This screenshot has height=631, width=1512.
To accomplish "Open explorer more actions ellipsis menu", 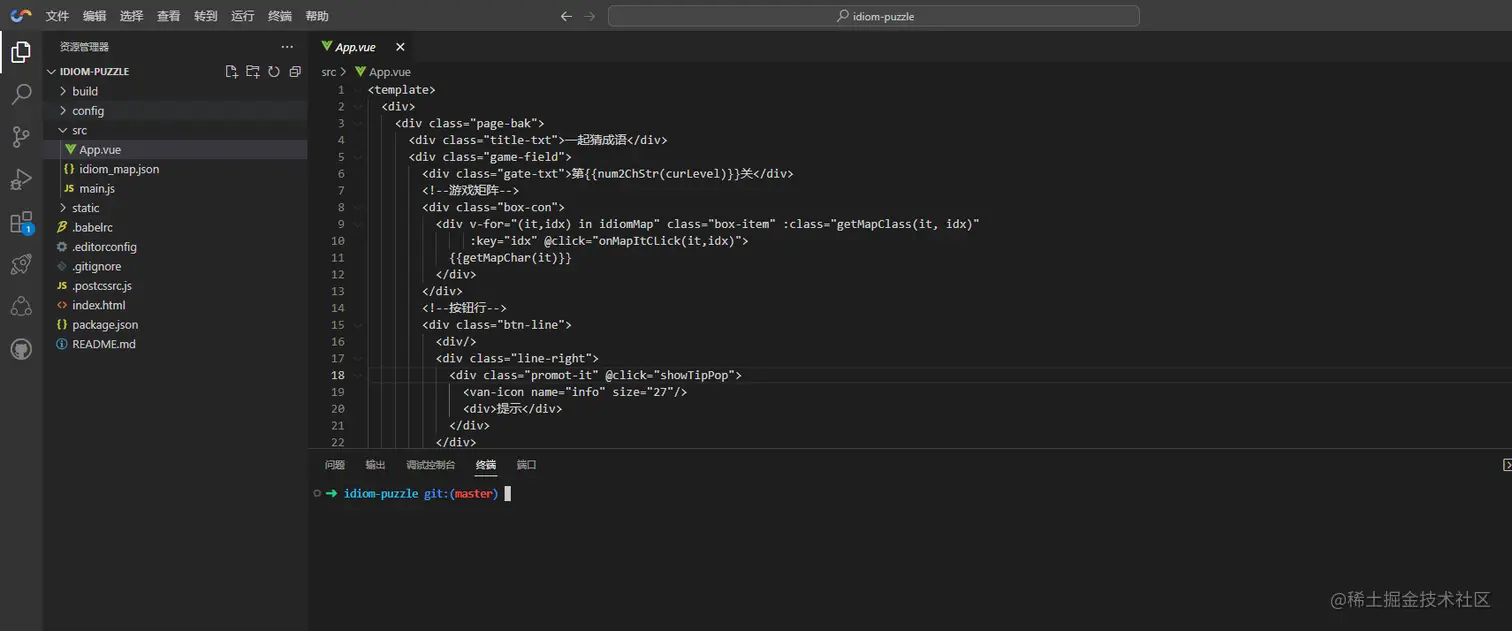I will click(x=287, y=47).
